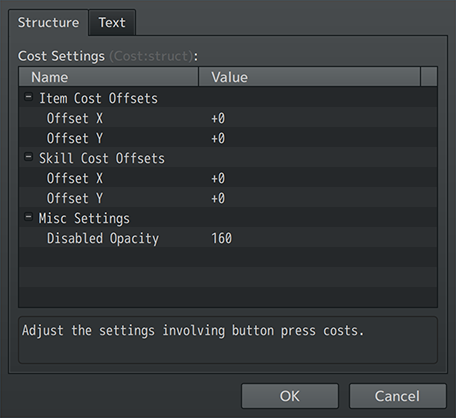Viewport: 456px width, 418px height.
Task: Confirm with the OK button
Action: [x=290, y=396]
